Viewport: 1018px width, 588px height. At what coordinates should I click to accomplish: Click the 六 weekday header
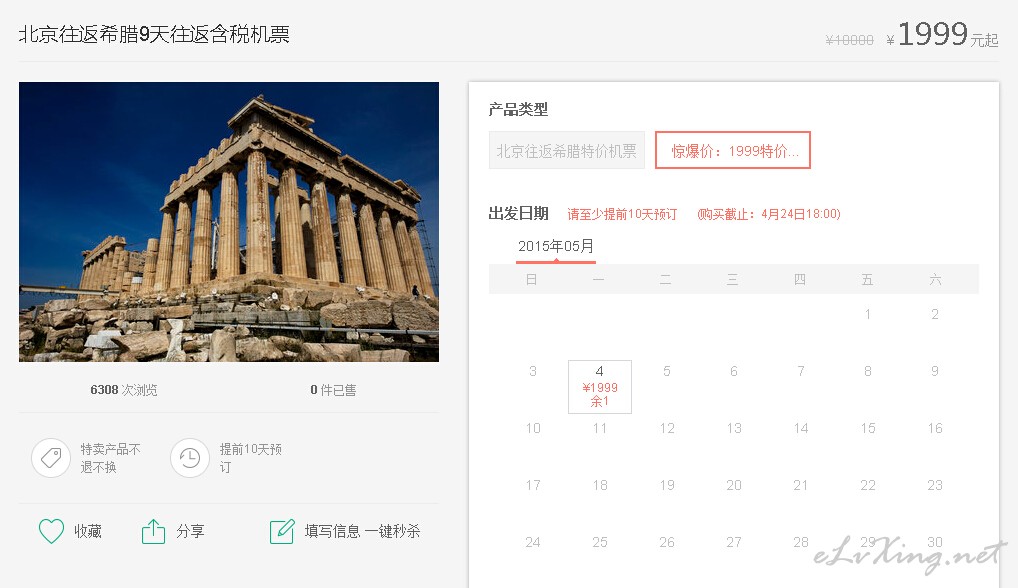tap(935, 280)
